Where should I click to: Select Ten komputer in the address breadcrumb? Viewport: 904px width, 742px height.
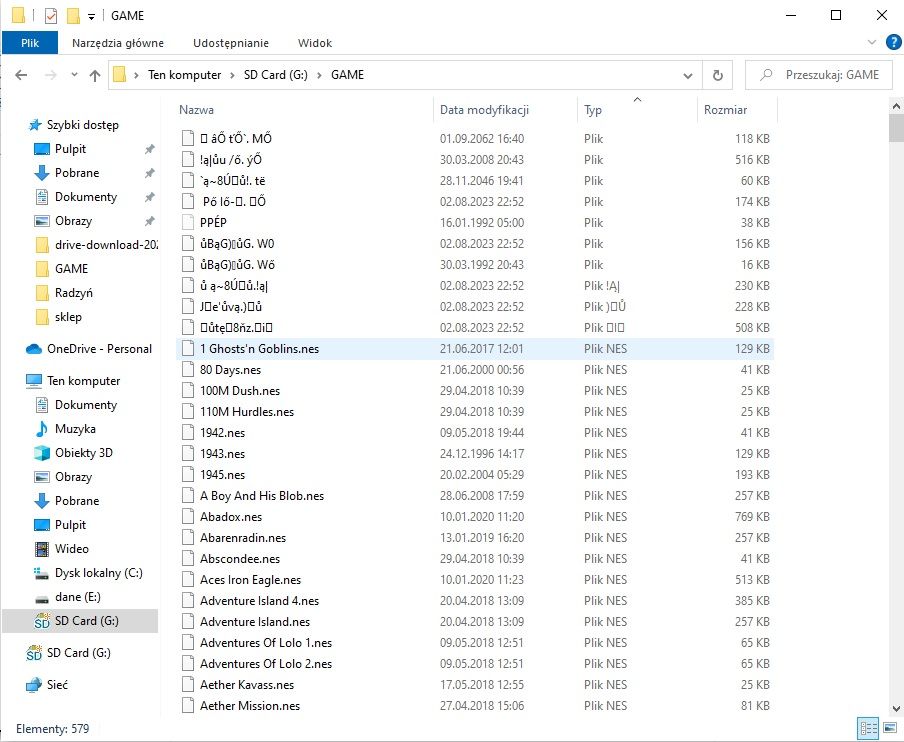pyautogui.click(x=184, y=75)
